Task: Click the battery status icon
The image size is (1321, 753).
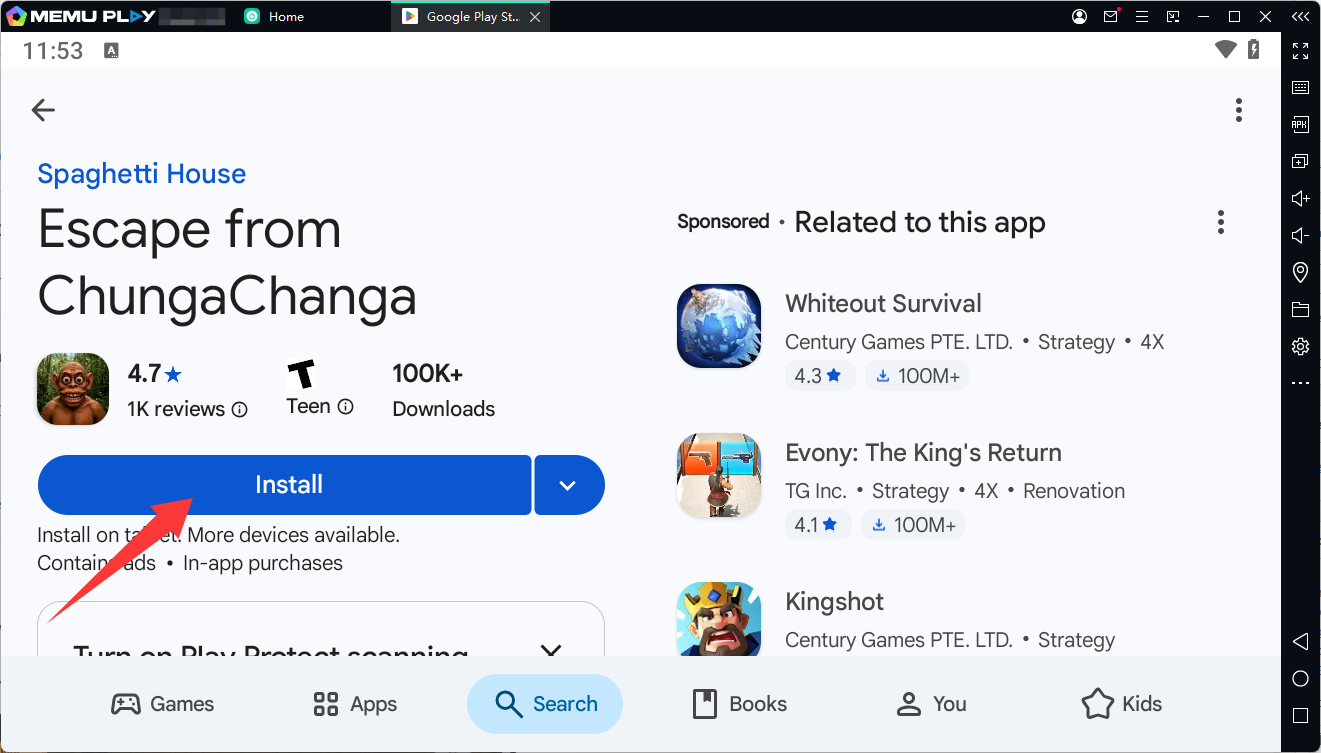Action: coord(1255,50)
